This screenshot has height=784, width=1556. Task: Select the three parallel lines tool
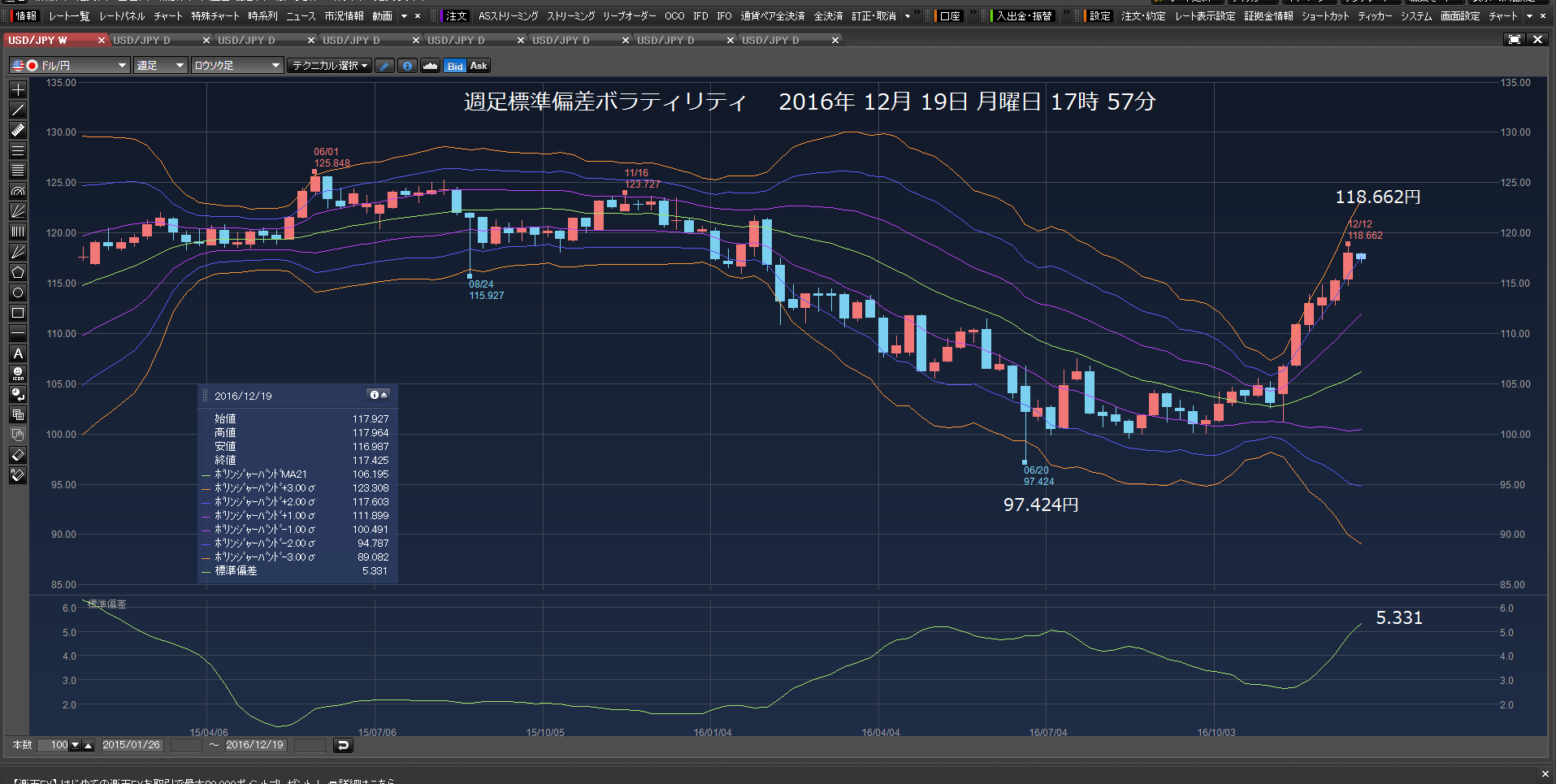(x=18, y=150)
